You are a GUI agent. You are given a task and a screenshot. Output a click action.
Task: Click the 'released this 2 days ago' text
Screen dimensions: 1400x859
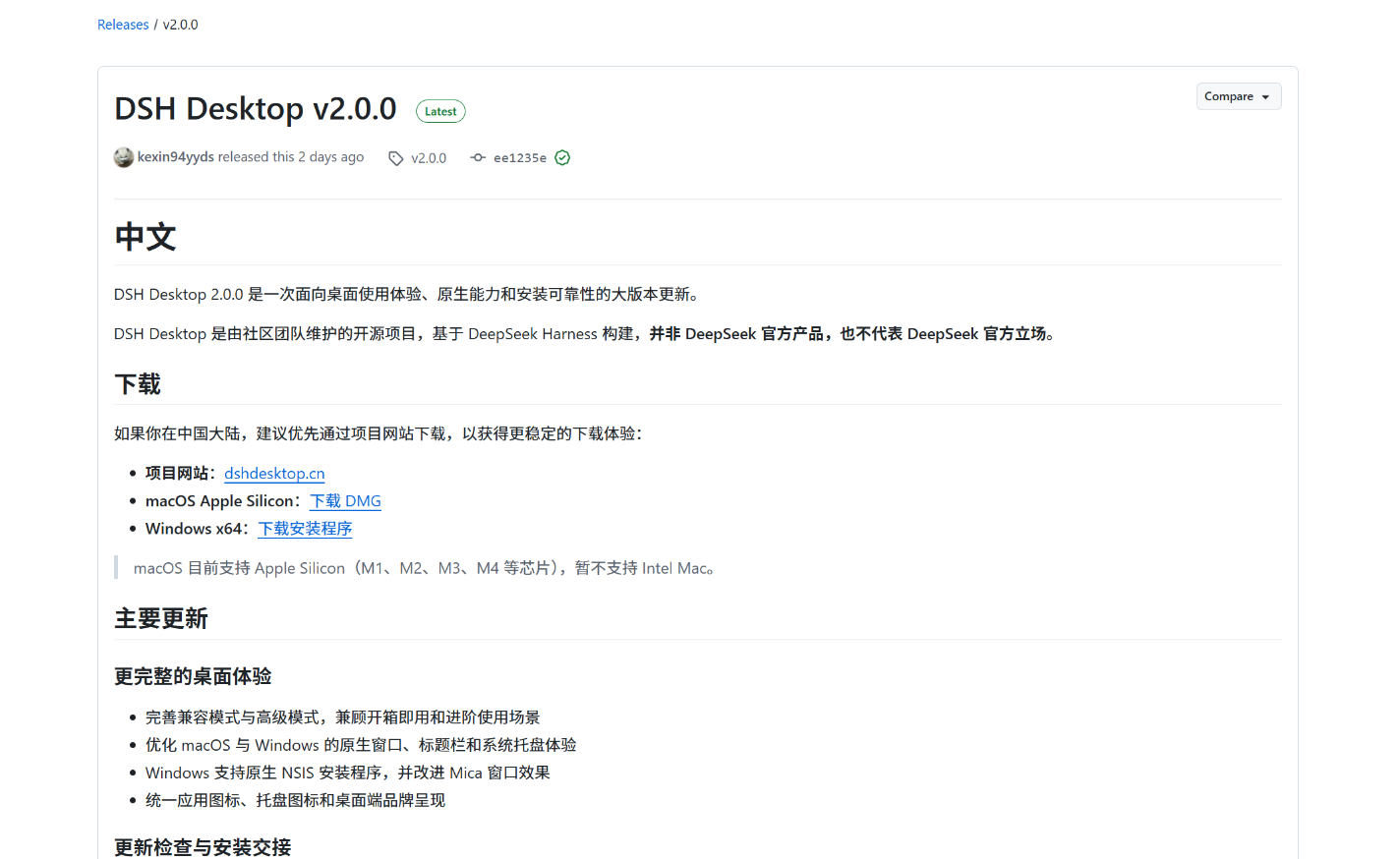click(291, 157)
